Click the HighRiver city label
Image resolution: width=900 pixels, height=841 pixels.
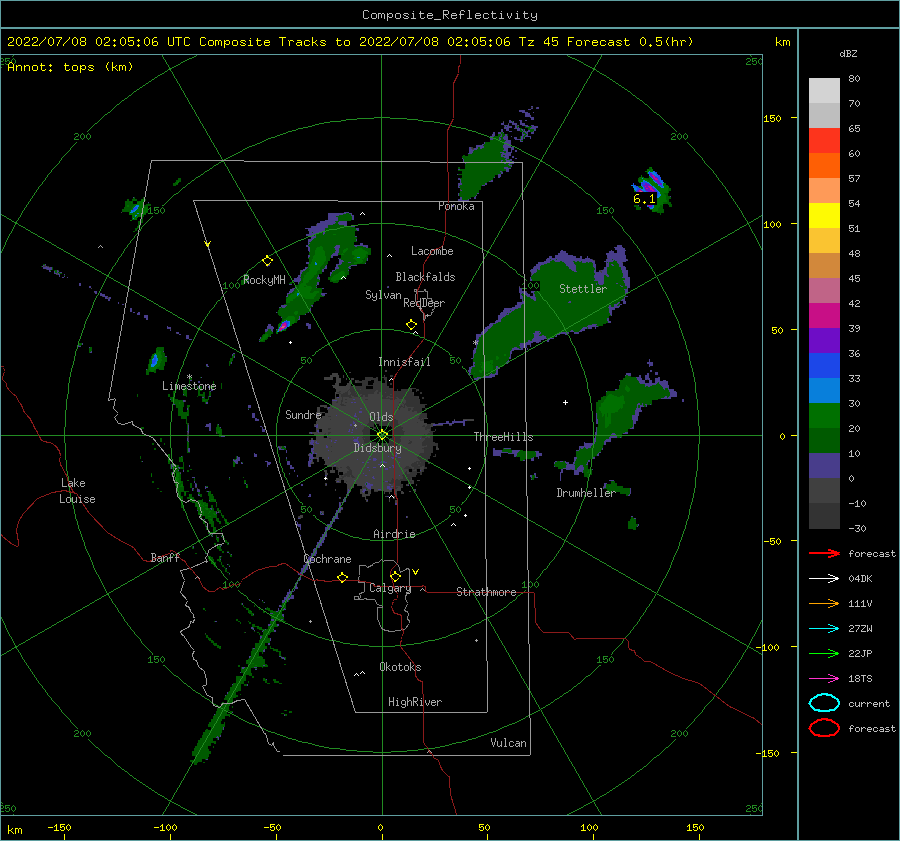point(415,702)
